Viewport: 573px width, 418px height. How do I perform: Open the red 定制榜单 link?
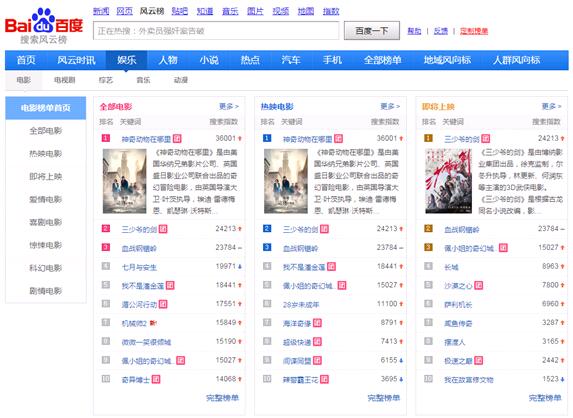(474, 31)
